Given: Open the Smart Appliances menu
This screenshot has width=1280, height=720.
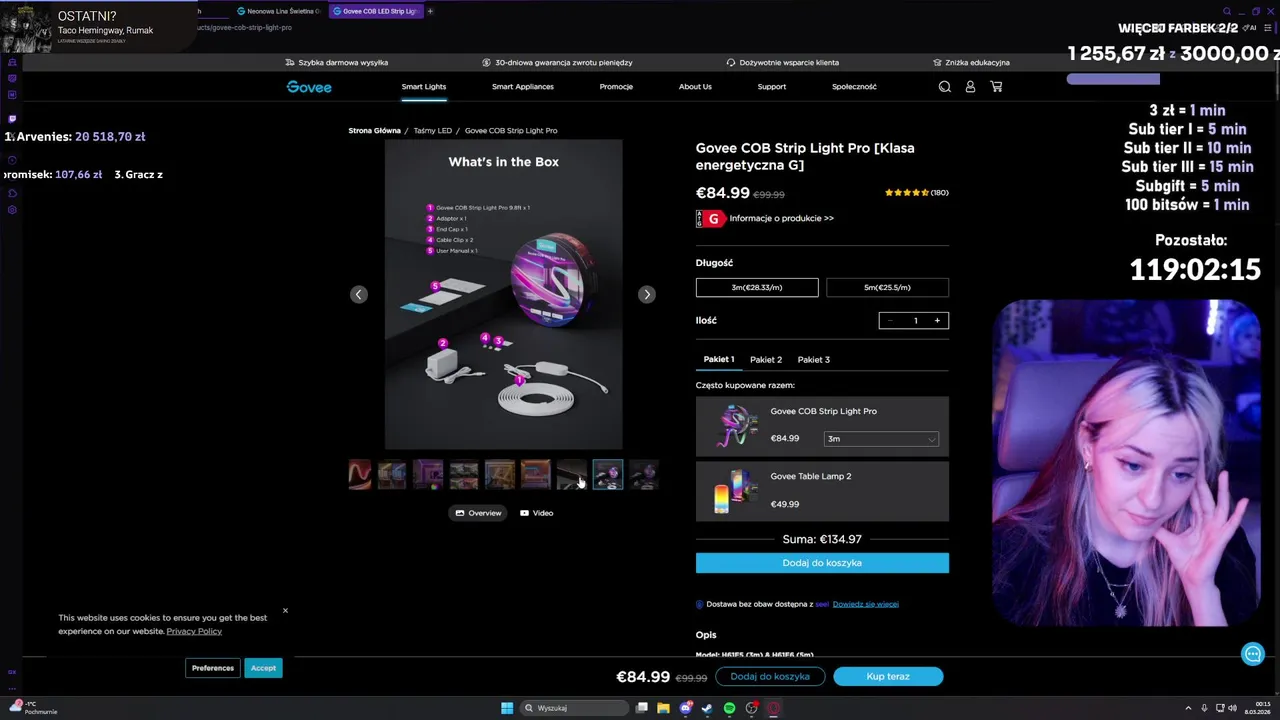Looking at the screenshot, I should [x=523, y=86].
